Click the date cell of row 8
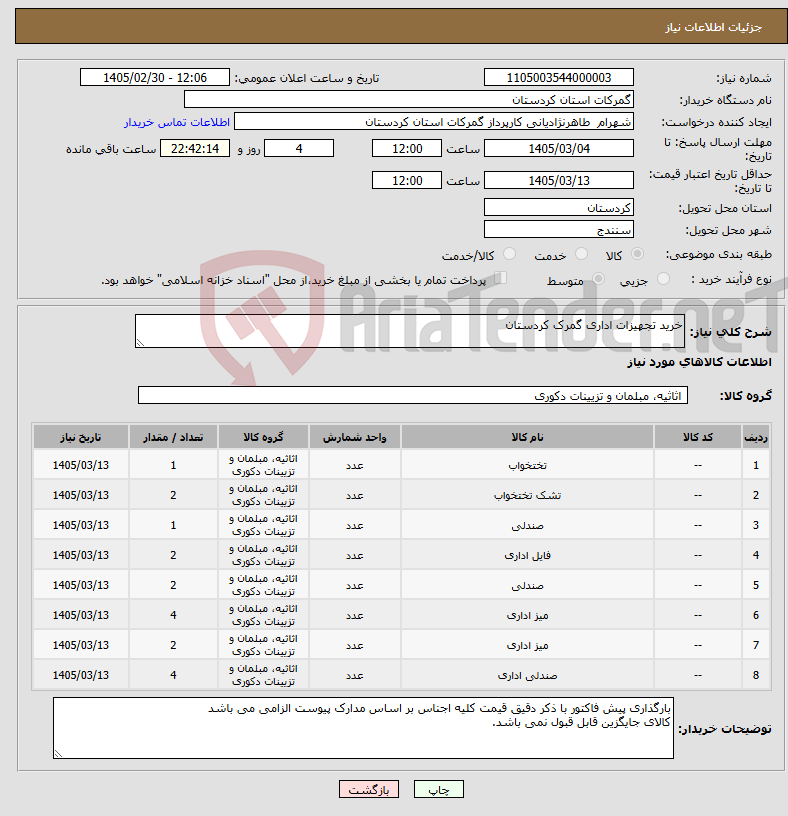 tap(81, 675)
